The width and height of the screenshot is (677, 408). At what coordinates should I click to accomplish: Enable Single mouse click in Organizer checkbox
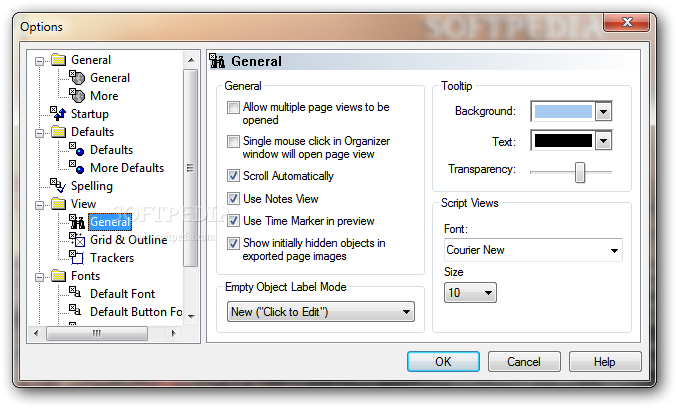click(233, 141)
